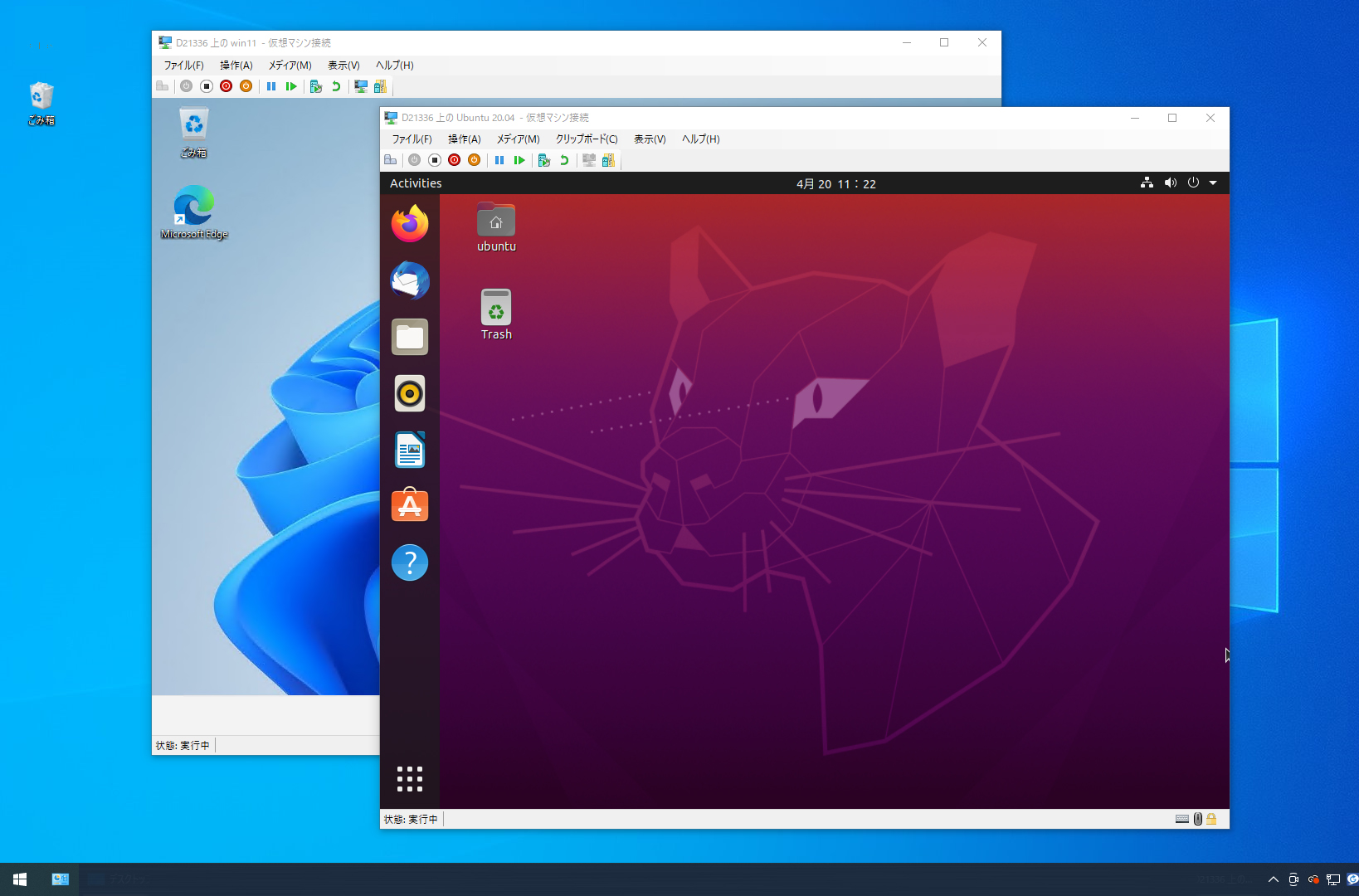Image resolution: width=1359 pixels, height=896 pixels.
Task: Click the network status icon in Ubuntu top bar
Action: click(1147, 183)
